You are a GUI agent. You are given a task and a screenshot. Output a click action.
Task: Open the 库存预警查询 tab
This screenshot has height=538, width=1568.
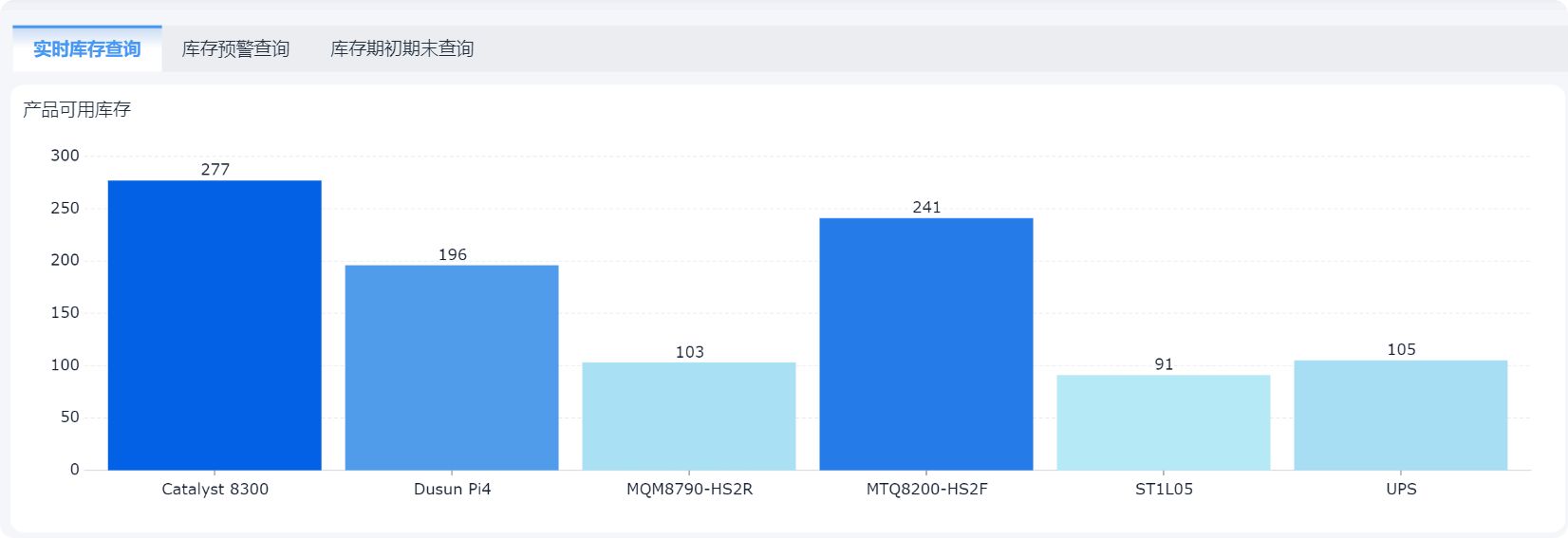[x=235, y=48]
